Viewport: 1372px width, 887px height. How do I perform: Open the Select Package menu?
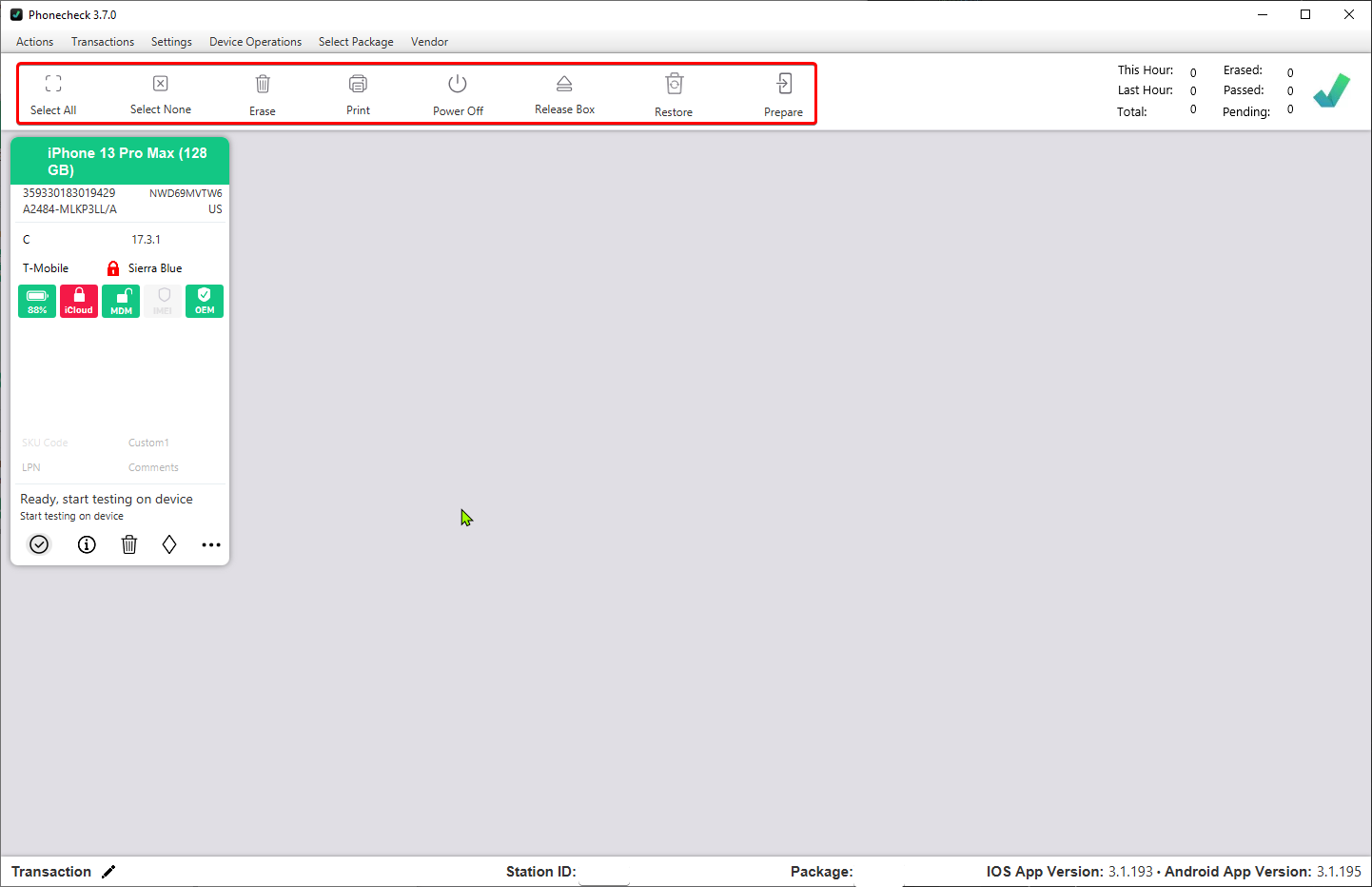click(356, 42)
